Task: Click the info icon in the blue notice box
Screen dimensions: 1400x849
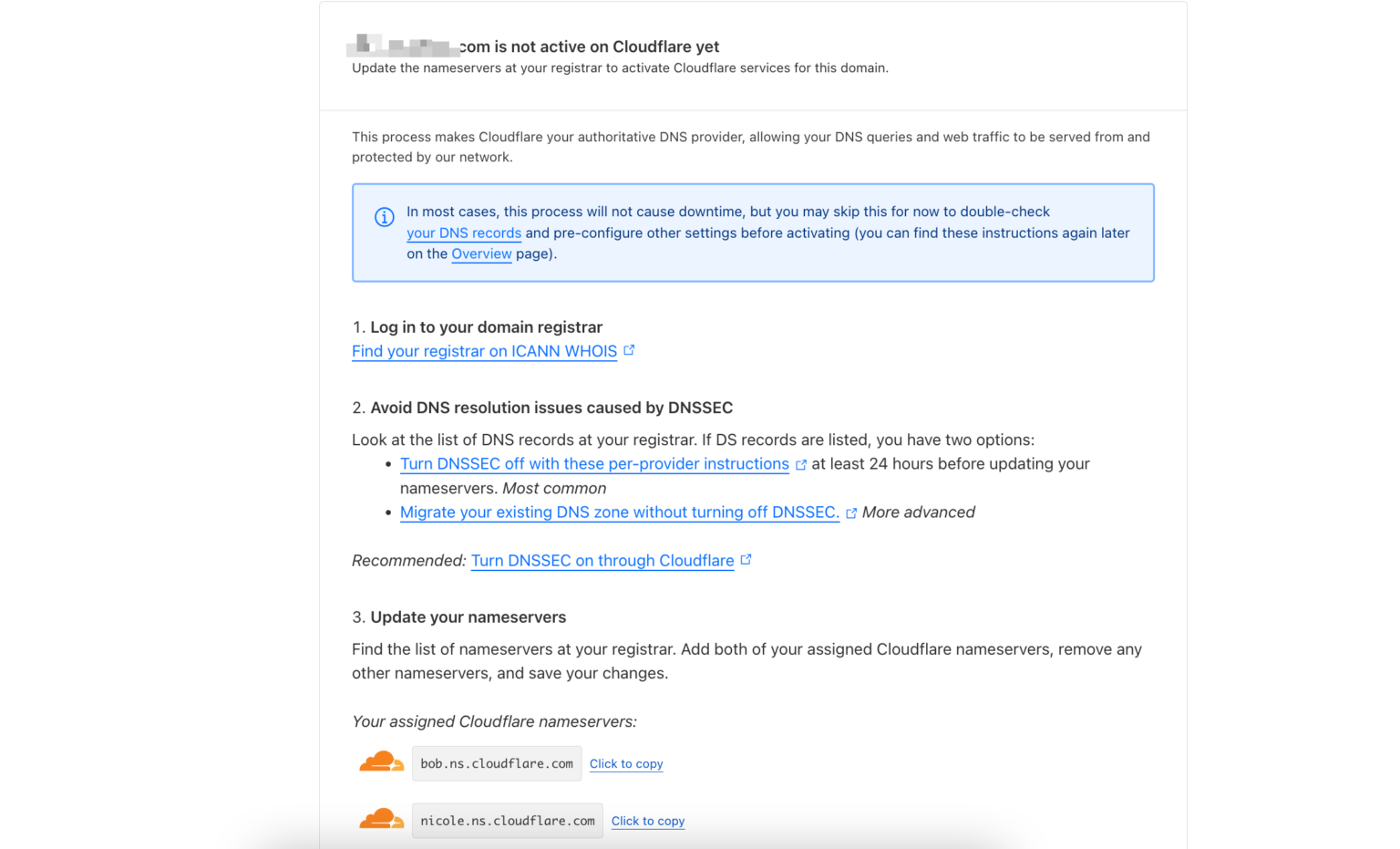Action: pos(384,217)
